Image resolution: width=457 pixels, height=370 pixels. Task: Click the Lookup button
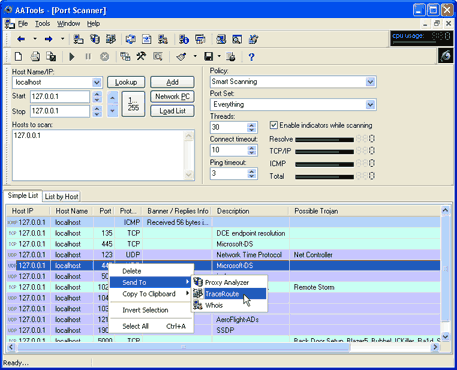(126, 82)
